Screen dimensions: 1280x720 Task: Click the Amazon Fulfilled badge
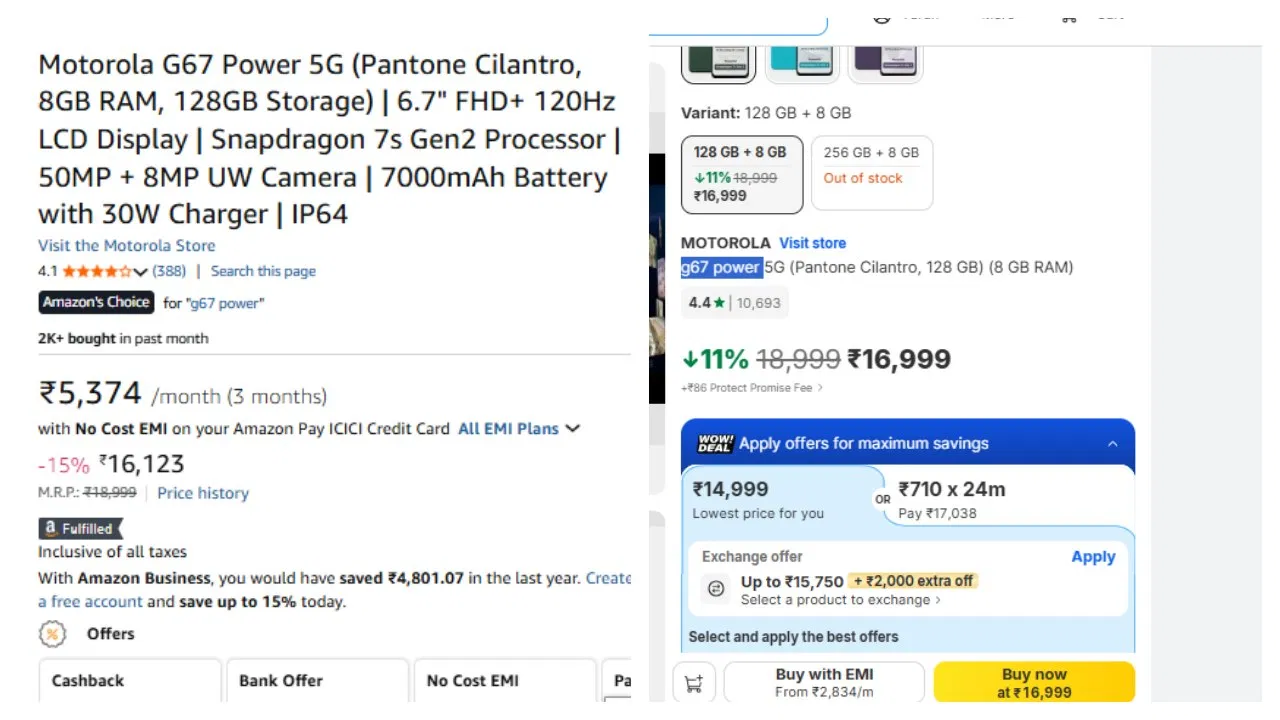[80, 528]
